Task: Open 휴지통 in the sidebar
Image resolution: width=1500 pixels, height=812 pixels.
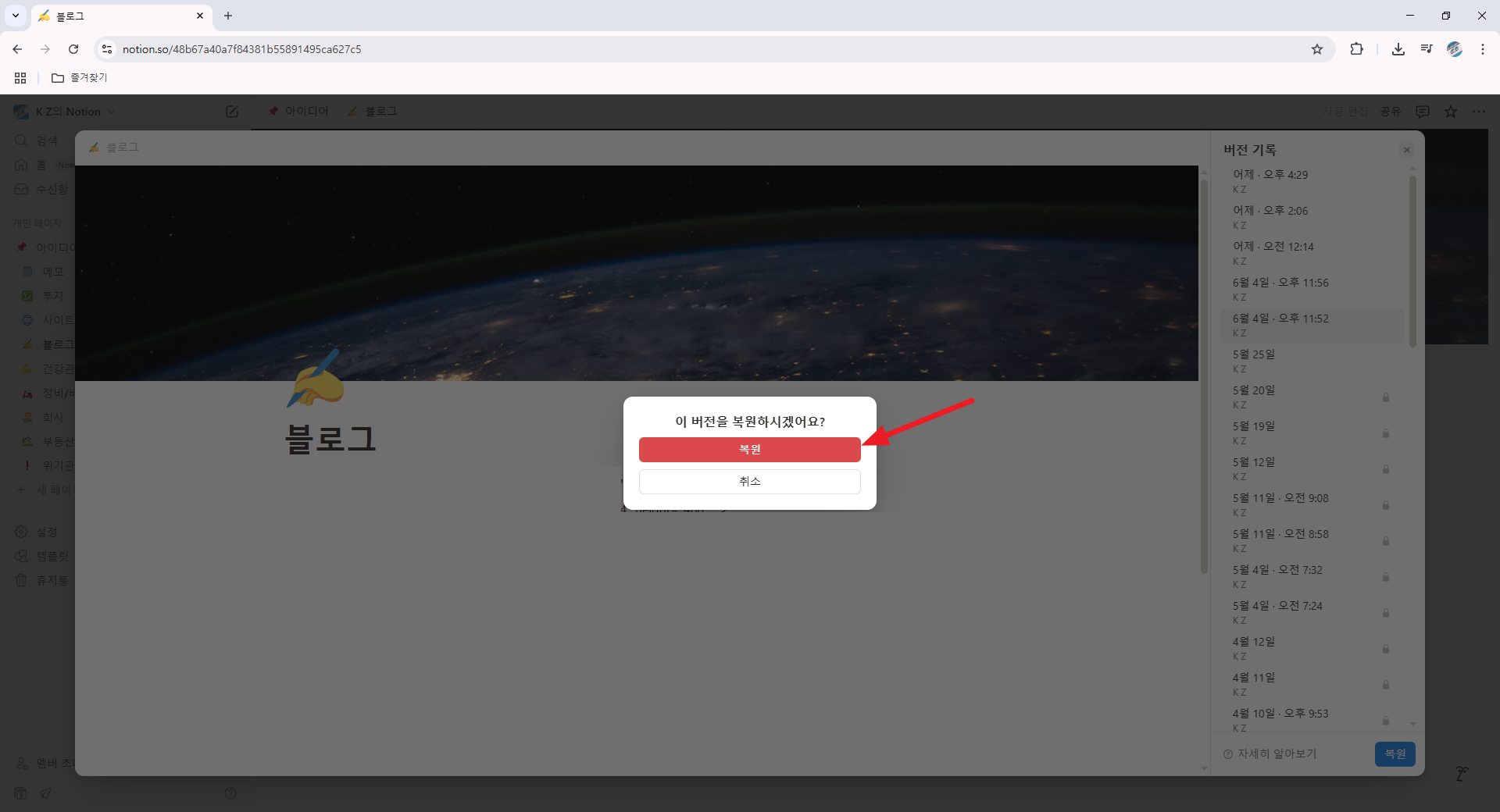Action: point(43,580)
